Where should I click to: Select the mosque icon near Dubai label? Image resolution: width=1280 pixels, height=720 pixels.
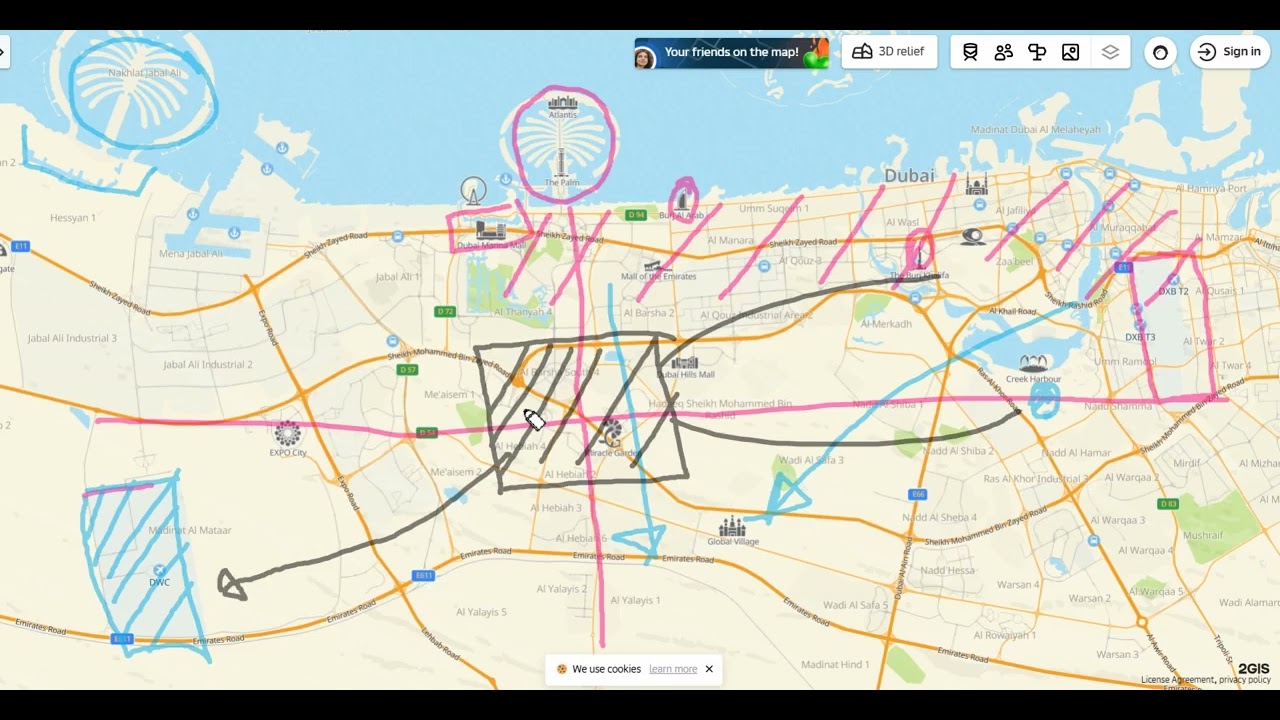click(977, 184)
